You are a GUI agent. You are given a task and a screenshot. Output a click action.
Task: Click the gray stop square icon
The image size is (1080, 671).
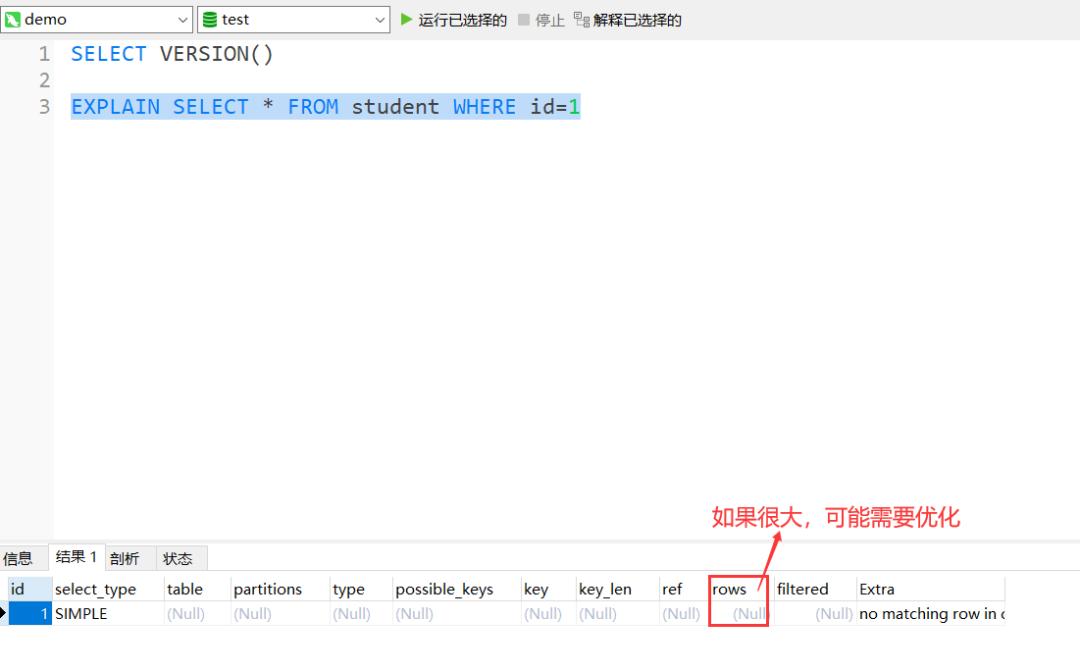coord(523,19)
